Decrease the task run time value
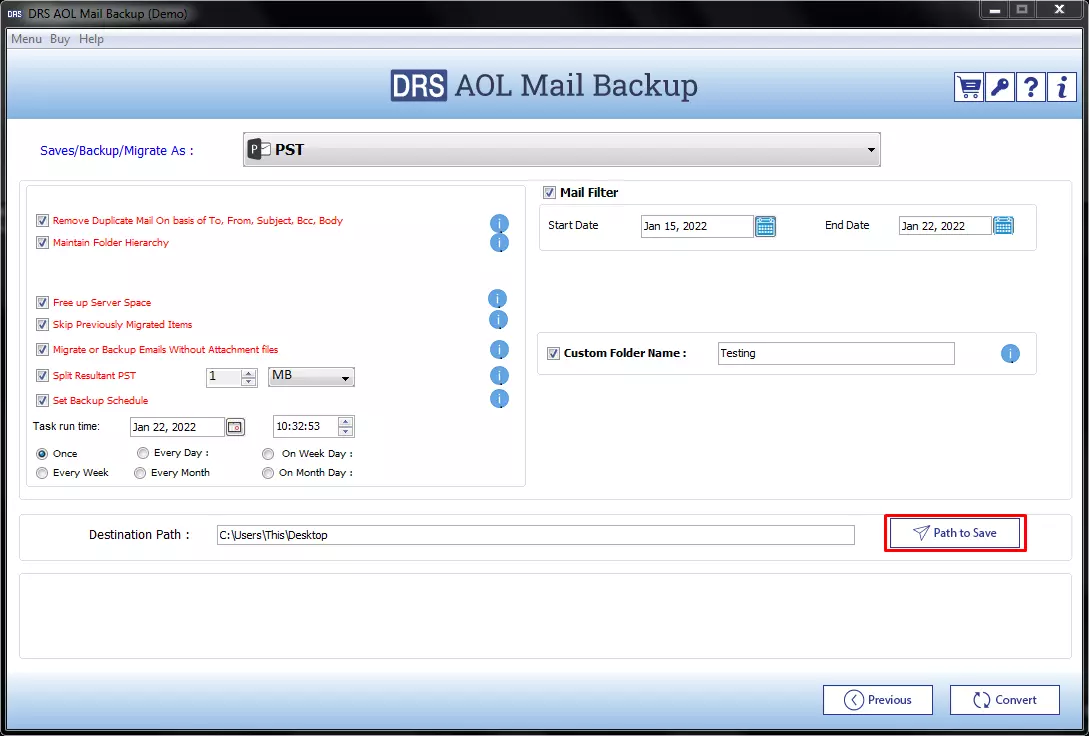Screen dimensions: 1089x736 click(x=346, y=431)
